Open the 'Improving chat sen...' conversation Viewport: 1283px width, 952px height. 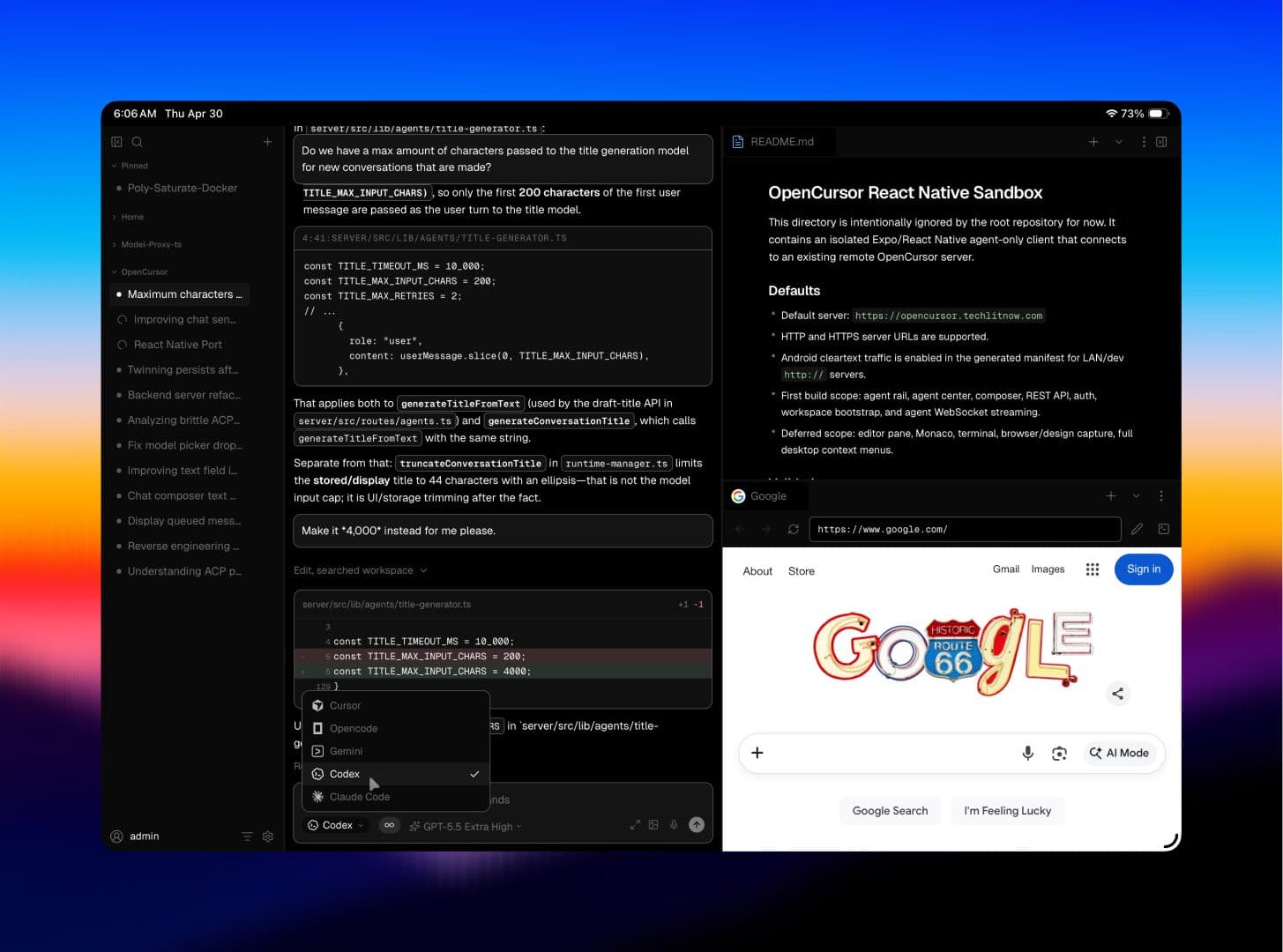(180, 319)
